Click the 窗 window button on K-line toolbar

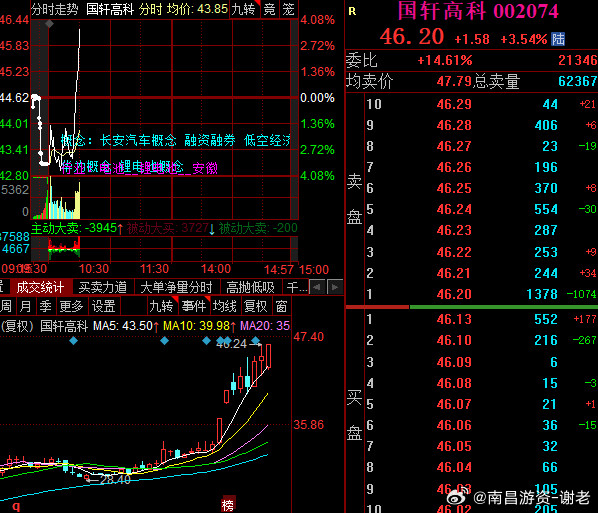281,306
